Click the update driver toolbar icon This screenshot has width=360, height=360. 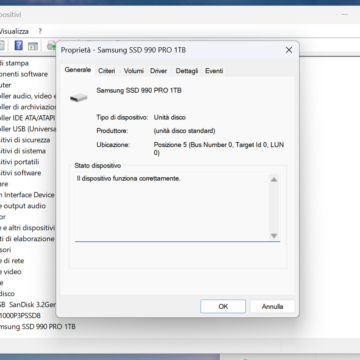[51, 46]
